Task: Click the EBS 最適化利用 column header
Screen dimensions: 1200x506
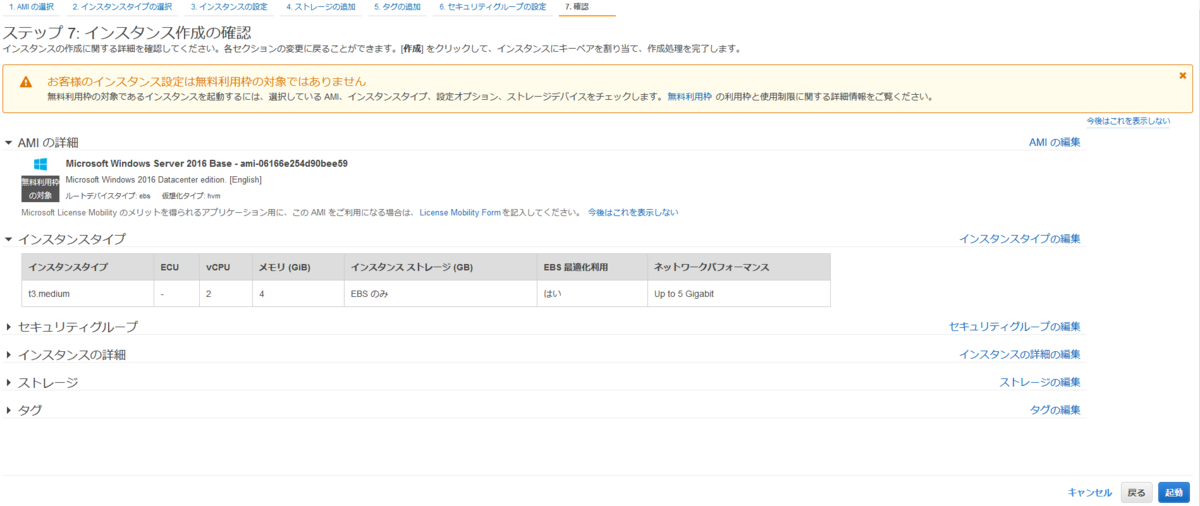Action: tap(591, 267)
